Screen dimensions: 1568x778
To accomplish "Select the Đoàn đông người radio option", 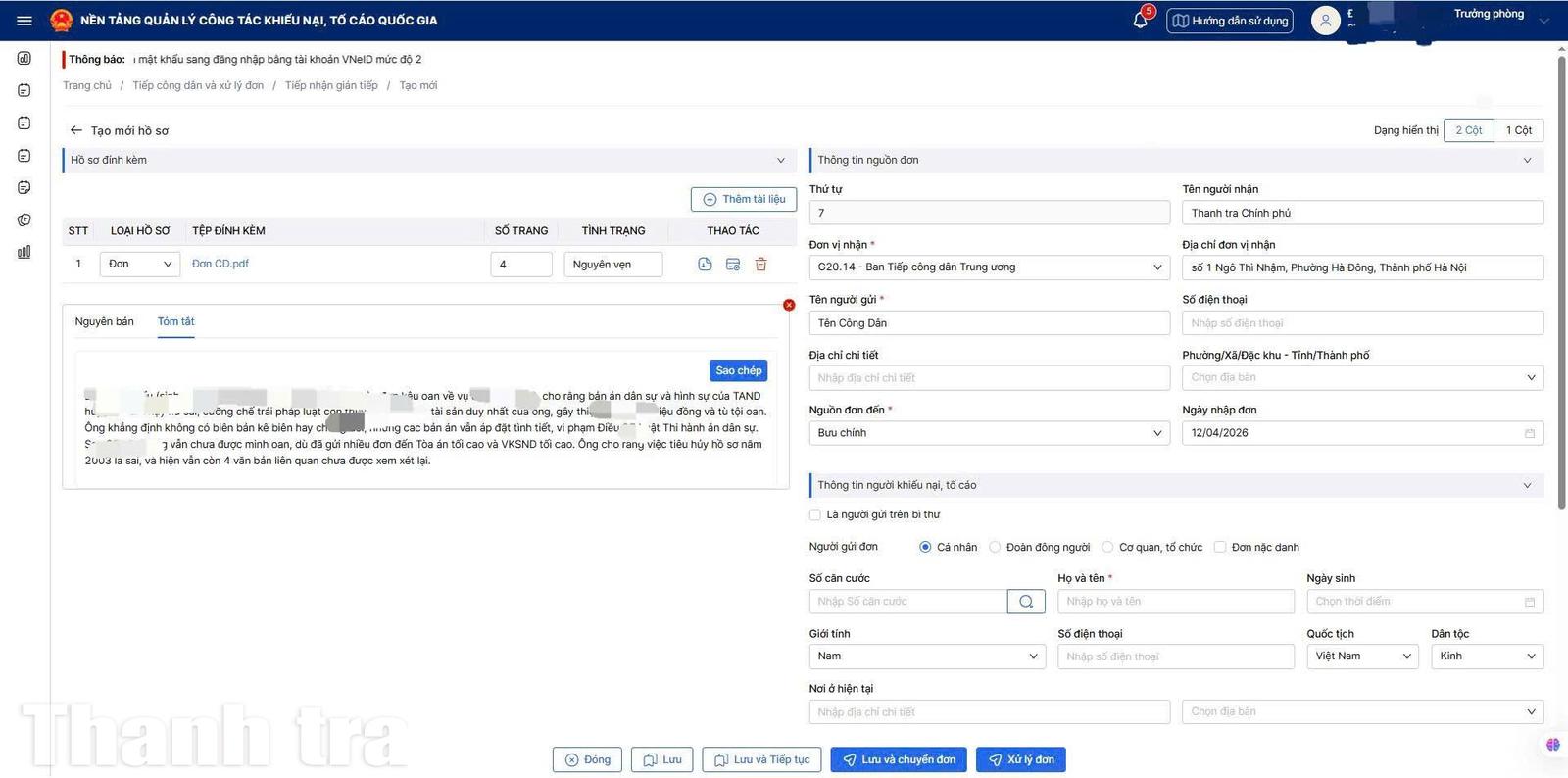I will [x=995, y=548].
